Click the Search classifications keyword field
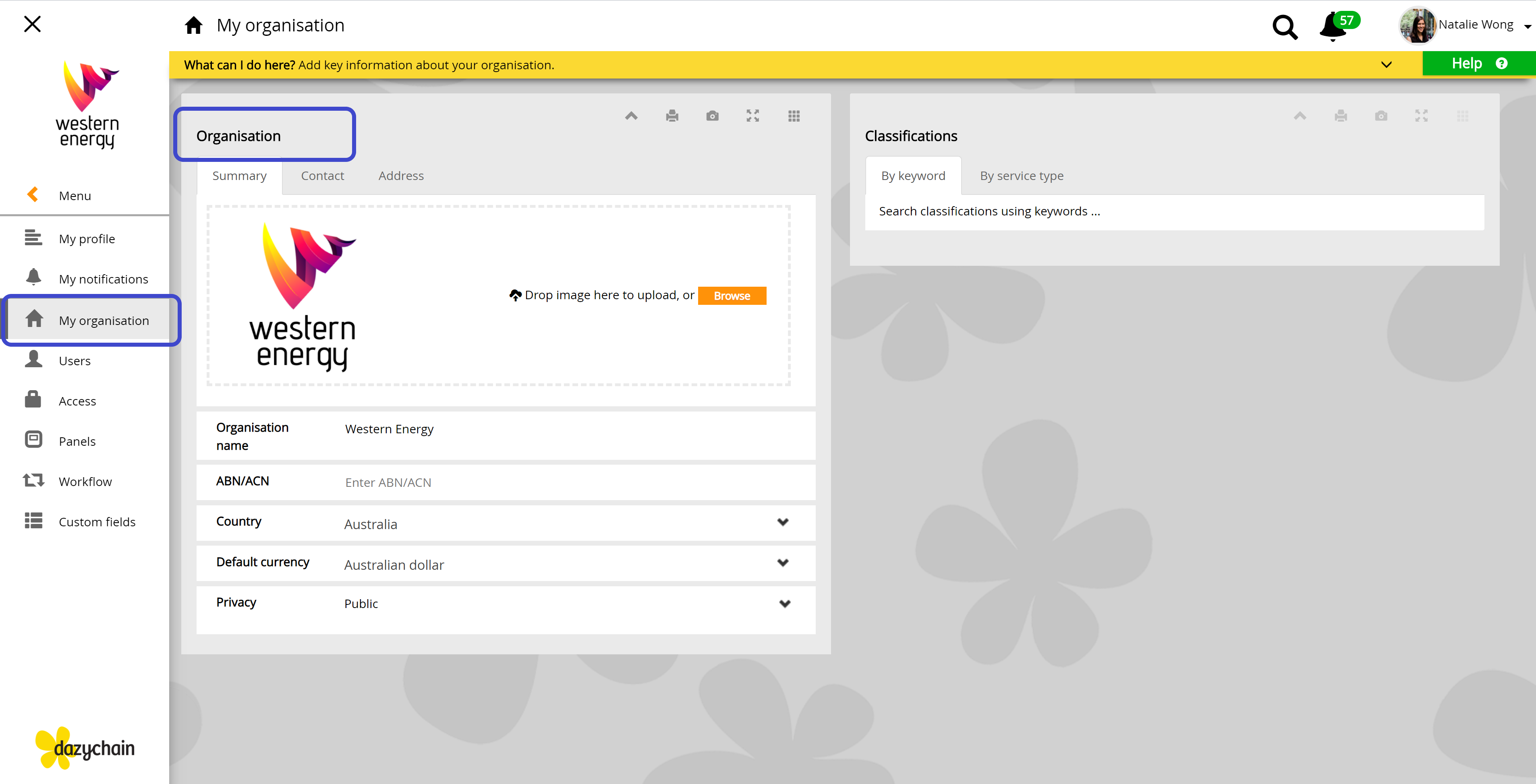The width and height of the screenshot is (1536, 784). pyautogui.click(x=1175, y=212)
